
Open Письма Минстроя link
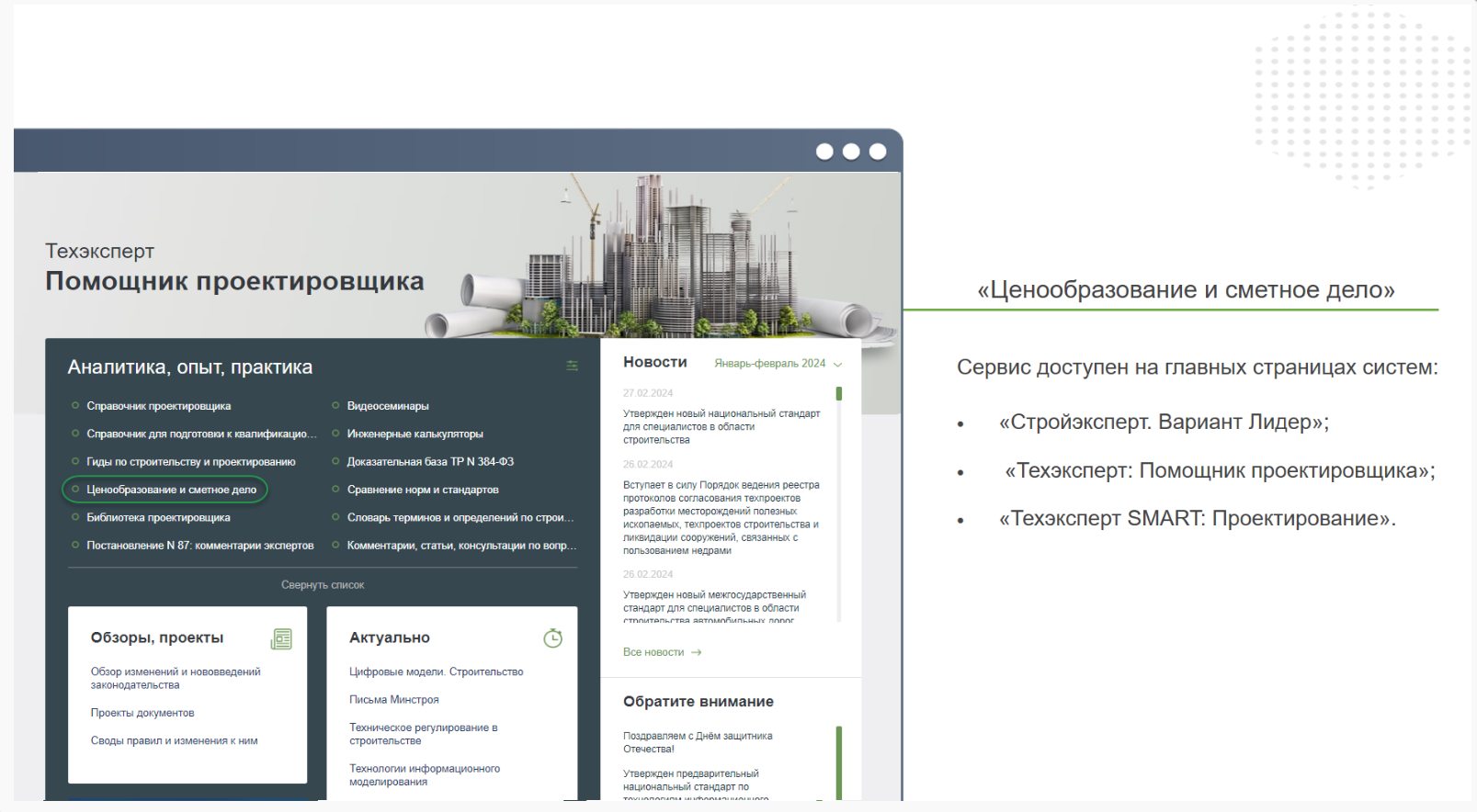click(393, 699)
